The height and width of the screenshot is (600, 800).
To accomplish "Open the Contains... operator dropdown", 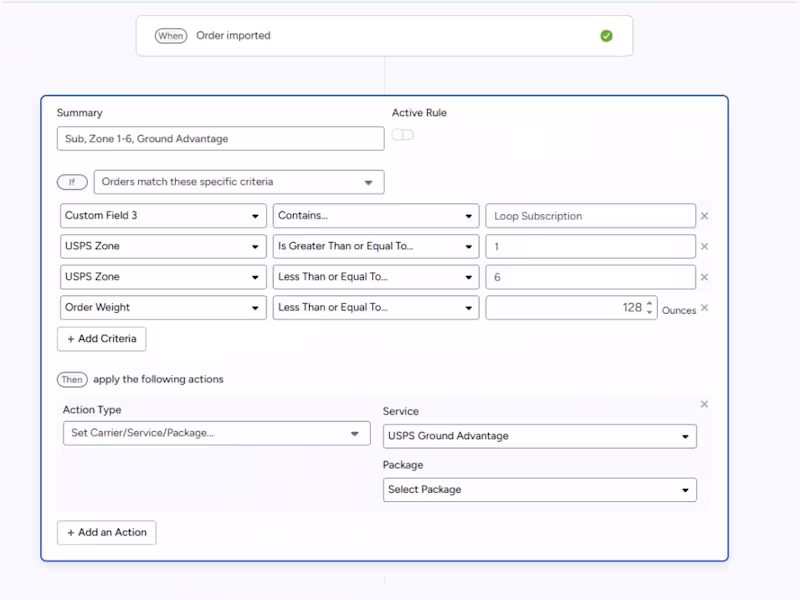I will click(376, 216).
